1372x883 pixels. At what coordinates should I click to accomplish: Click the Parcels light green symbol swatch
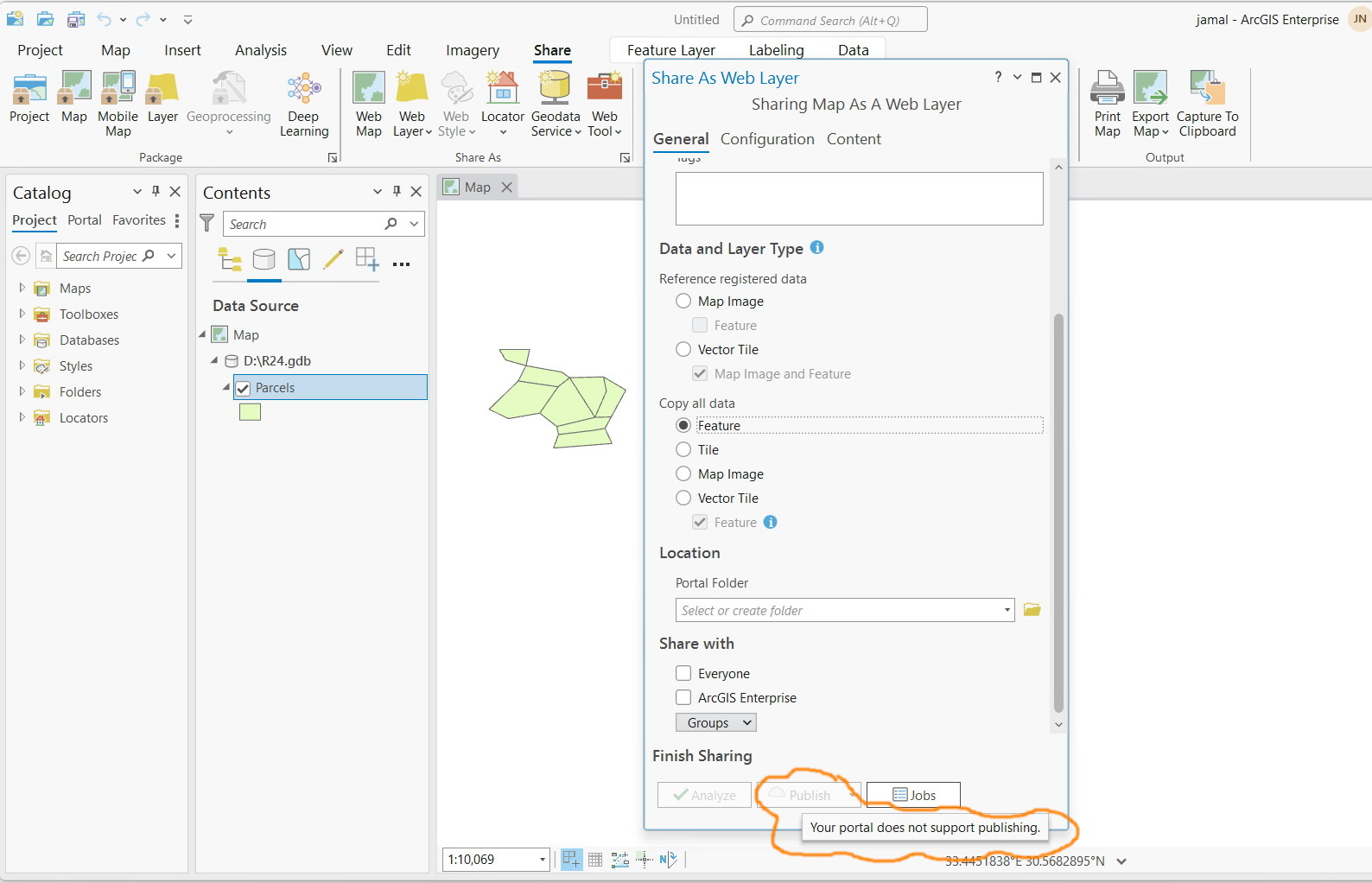point(250,412)
